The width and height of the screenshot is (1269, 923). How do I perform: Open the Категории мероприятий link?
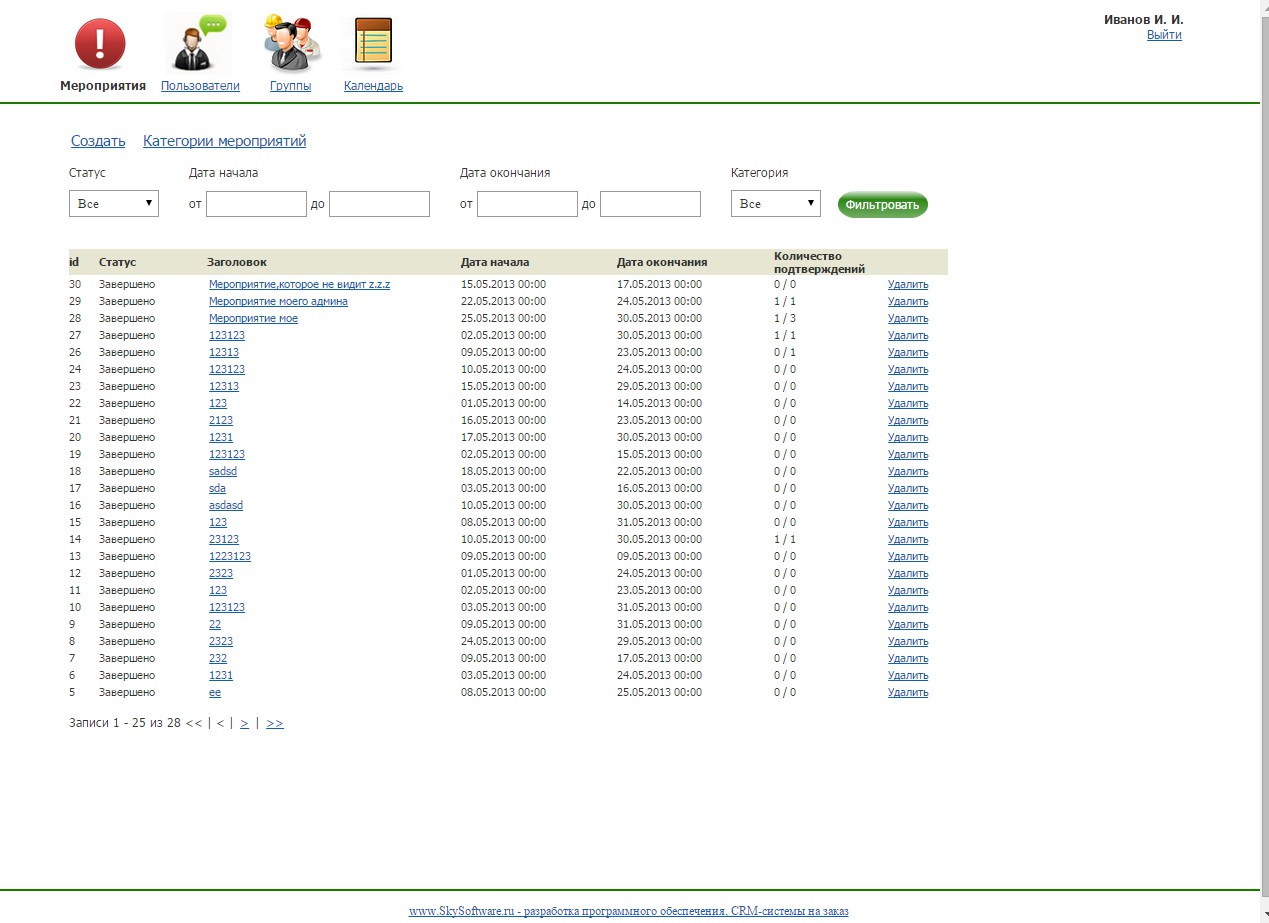pyautogui.click(x=225, y=141)
